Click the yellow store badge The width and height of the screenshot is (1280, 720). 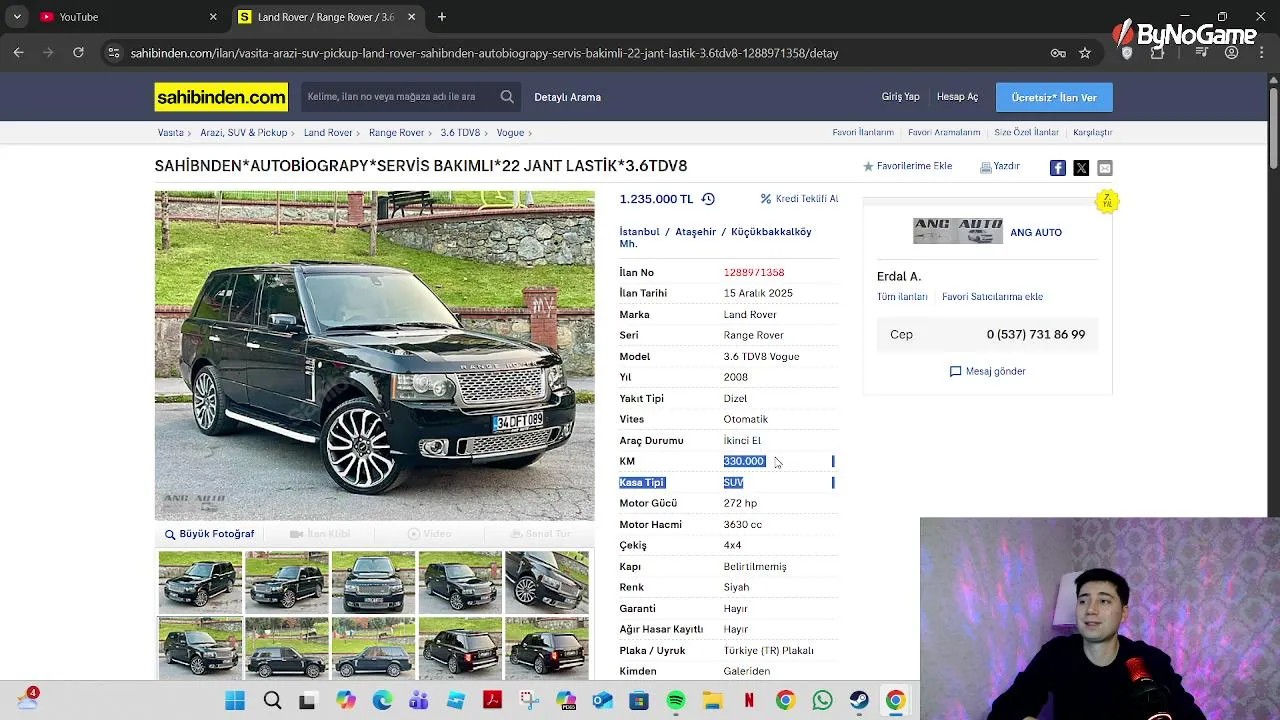[x=1106, y=201]
